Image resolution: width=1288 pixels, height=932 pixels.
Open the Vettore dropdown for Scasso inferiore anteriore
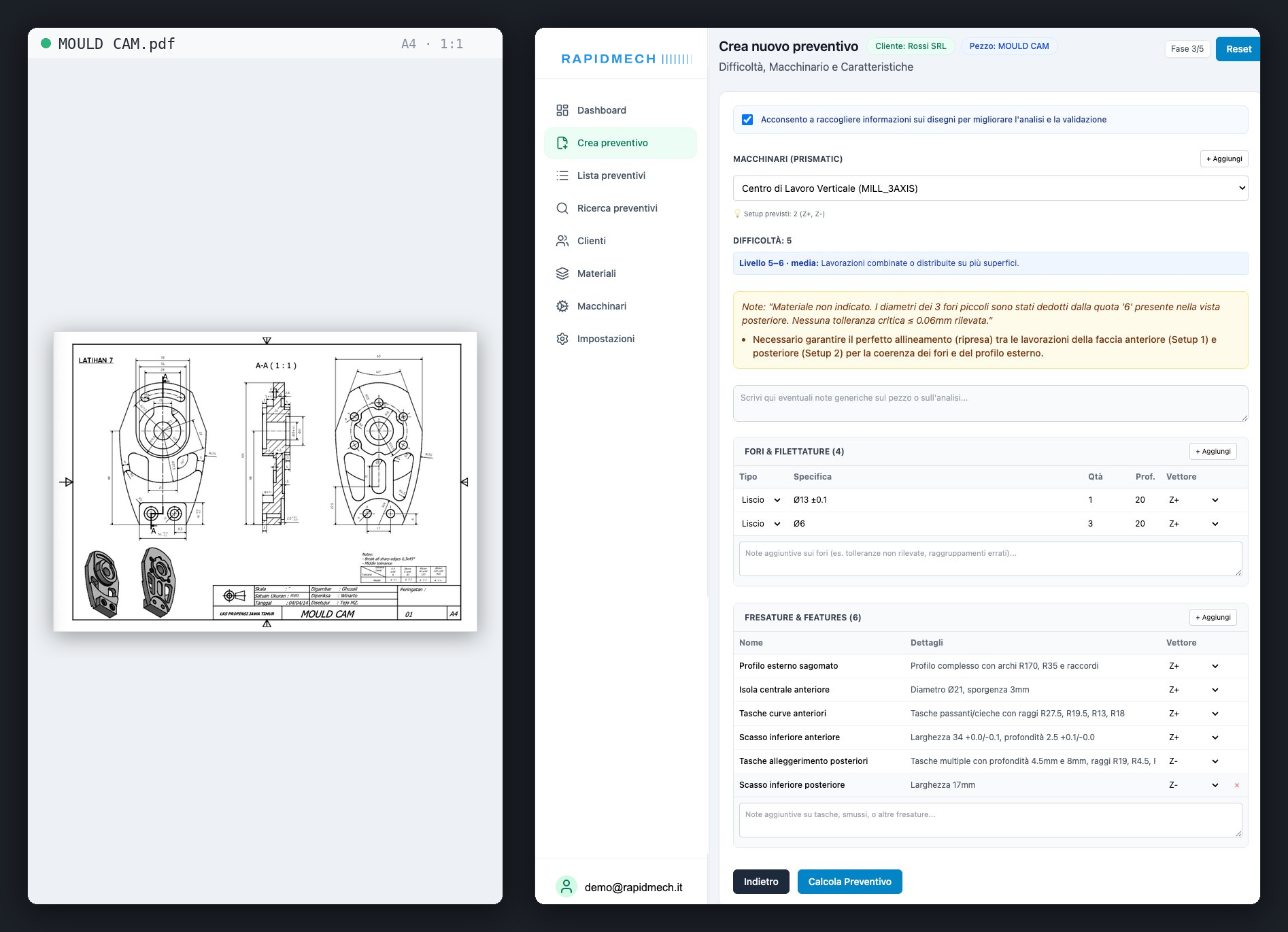[1193, 737]
